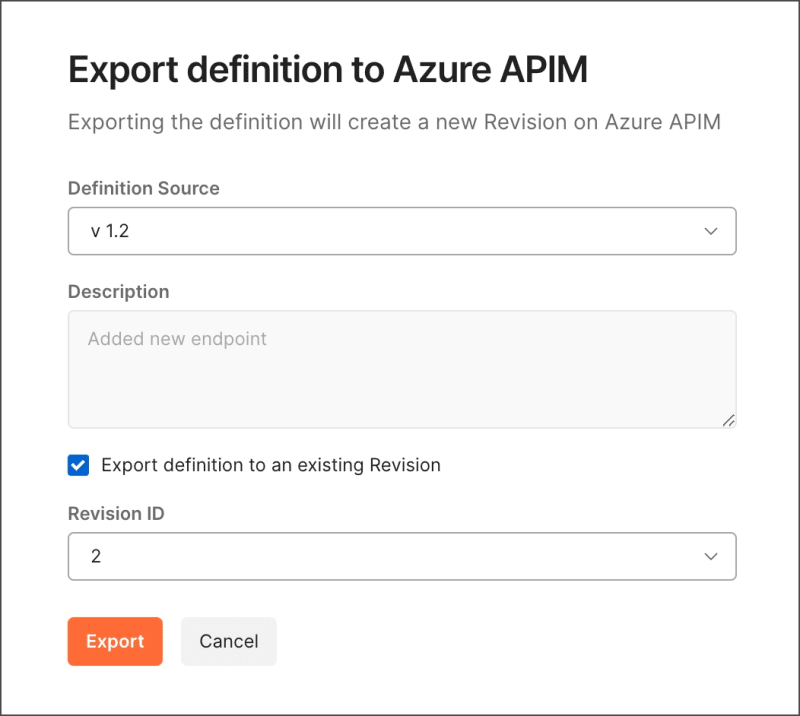Click the 'Revision ID' label

tap(116, 513)
